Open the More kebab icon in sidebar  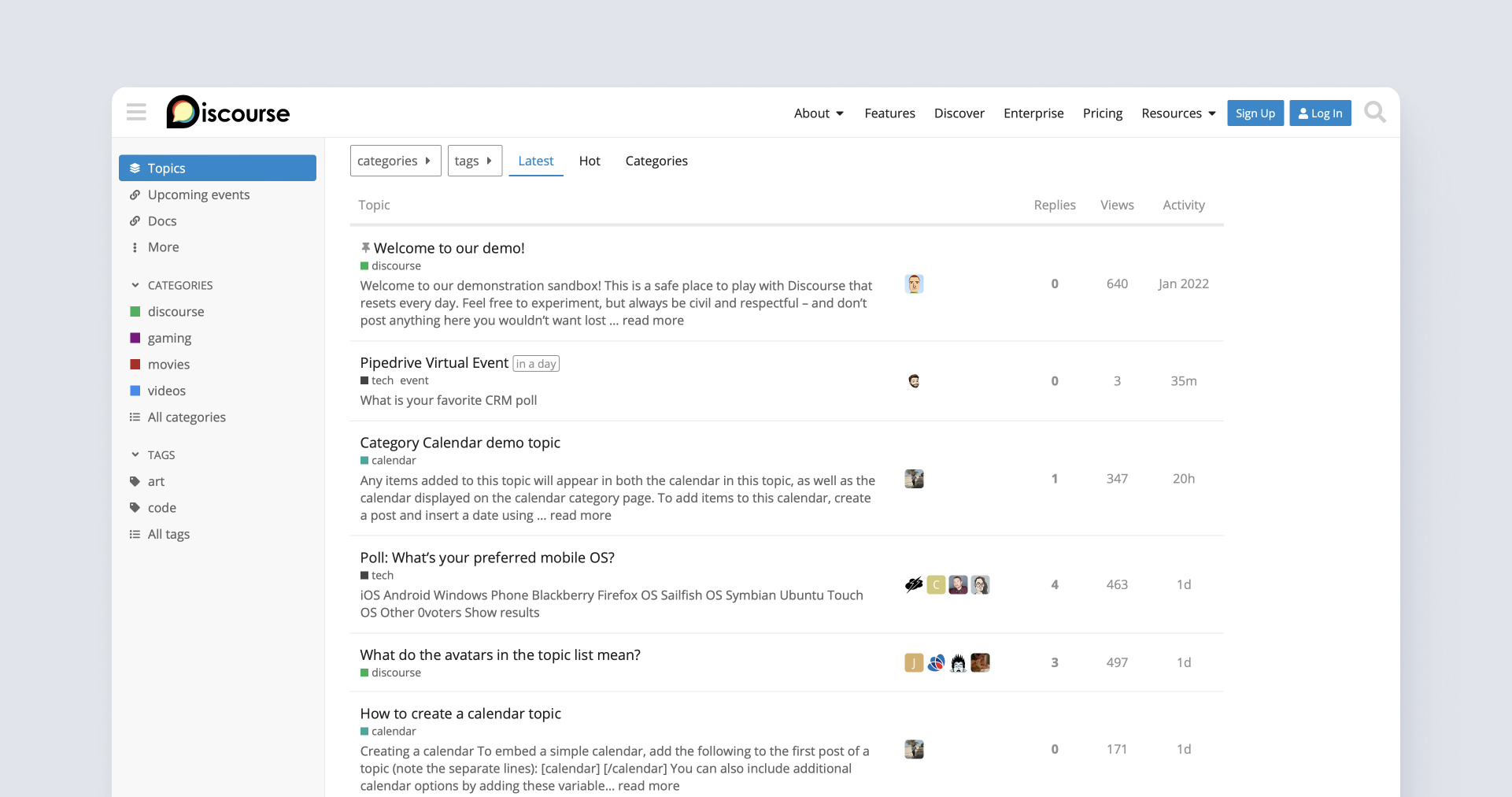135,247
